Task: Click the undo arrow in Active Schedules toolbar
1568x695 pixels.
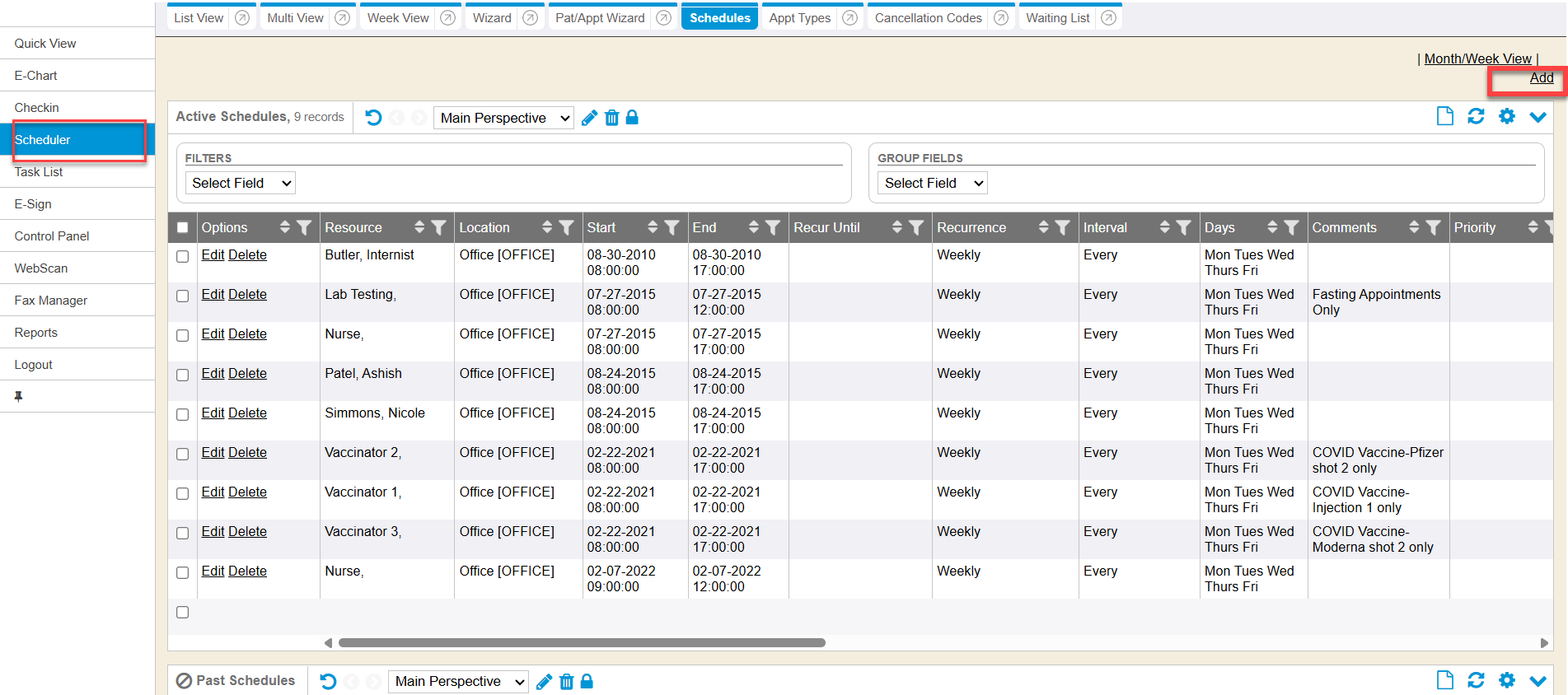Action: click(x=373, y=118)
